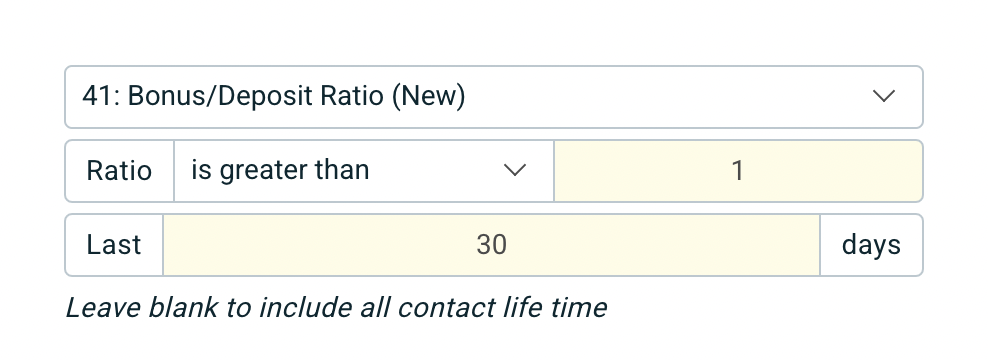
Task: Click the '41: Bonus/Deposit Ratio' text
Action: [234, 96]
